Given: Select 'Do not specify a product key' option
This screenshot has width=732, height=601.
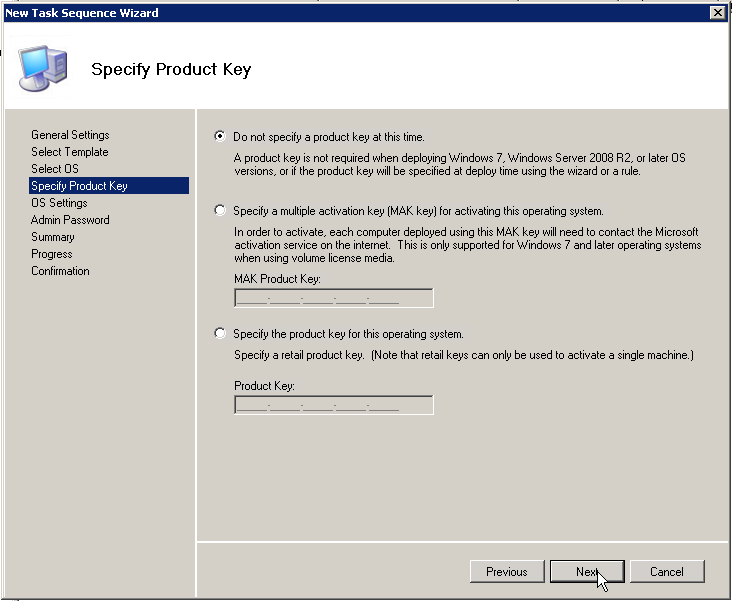Looking at the screenshot, I should coord(220,136).
